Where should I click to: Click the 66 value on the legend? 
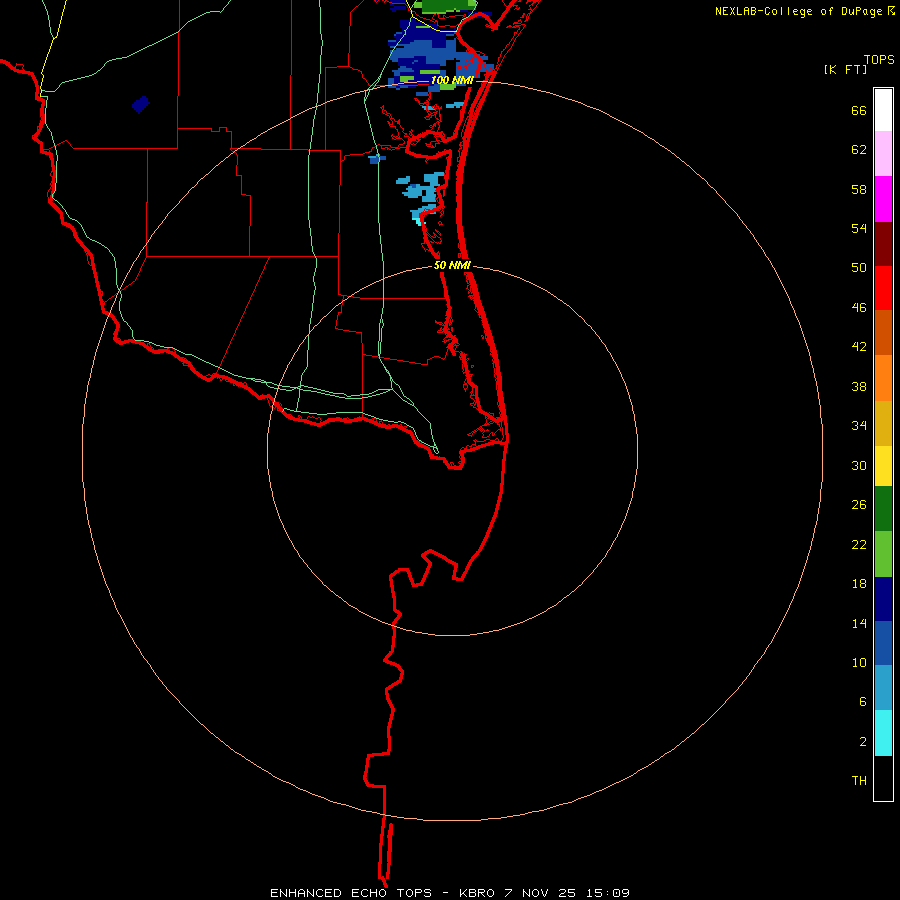pos(859,111)
